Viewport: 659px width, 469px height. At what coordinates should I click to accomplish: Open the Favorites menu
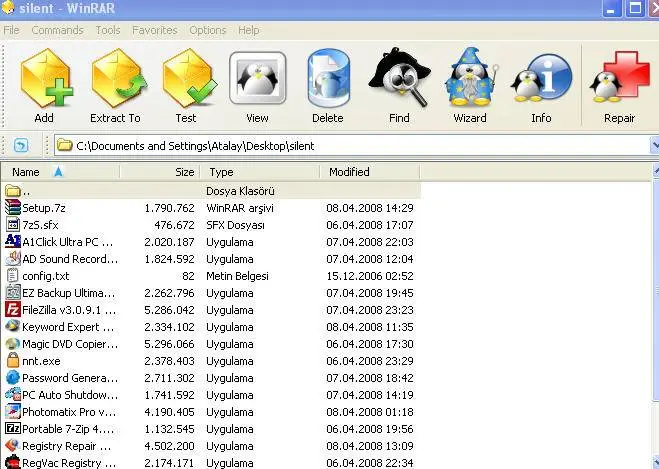coord(155,30)
